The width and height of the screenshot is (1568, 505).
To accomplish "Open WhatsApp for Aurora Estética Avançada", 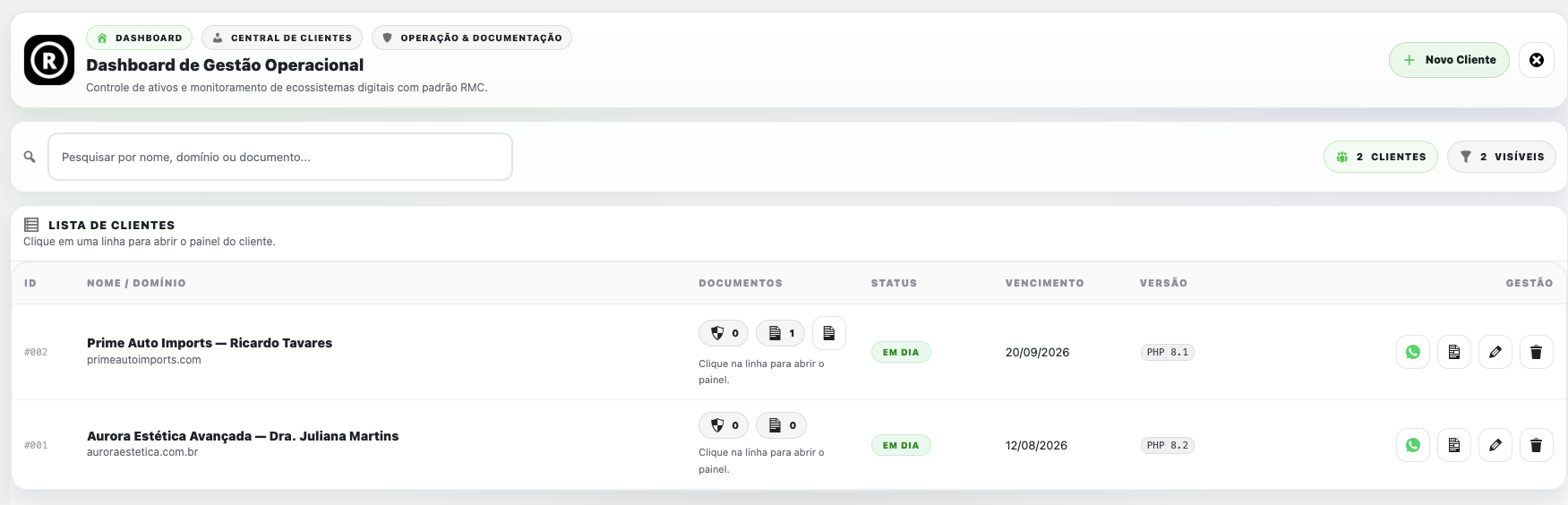I will (1412, 445).
